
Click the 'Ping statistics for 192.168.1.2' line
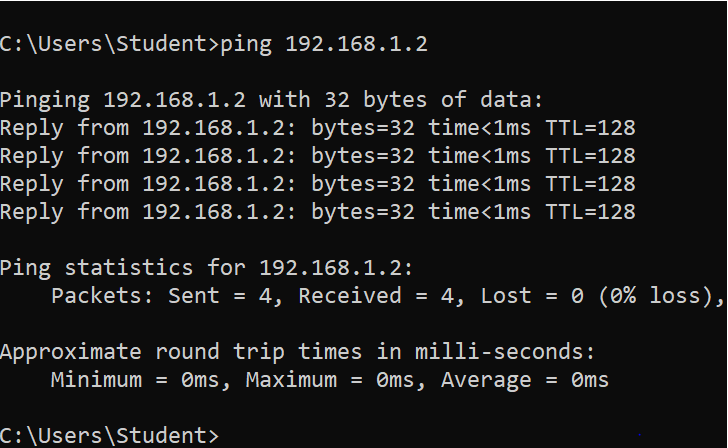pyautogui.click(x=206, y=268)
